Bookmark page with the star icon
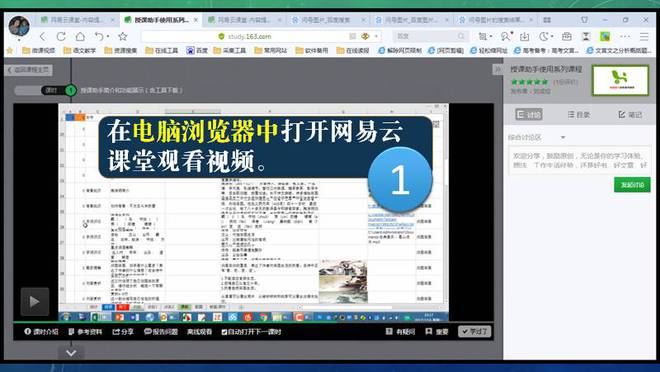 click(123, 37)
